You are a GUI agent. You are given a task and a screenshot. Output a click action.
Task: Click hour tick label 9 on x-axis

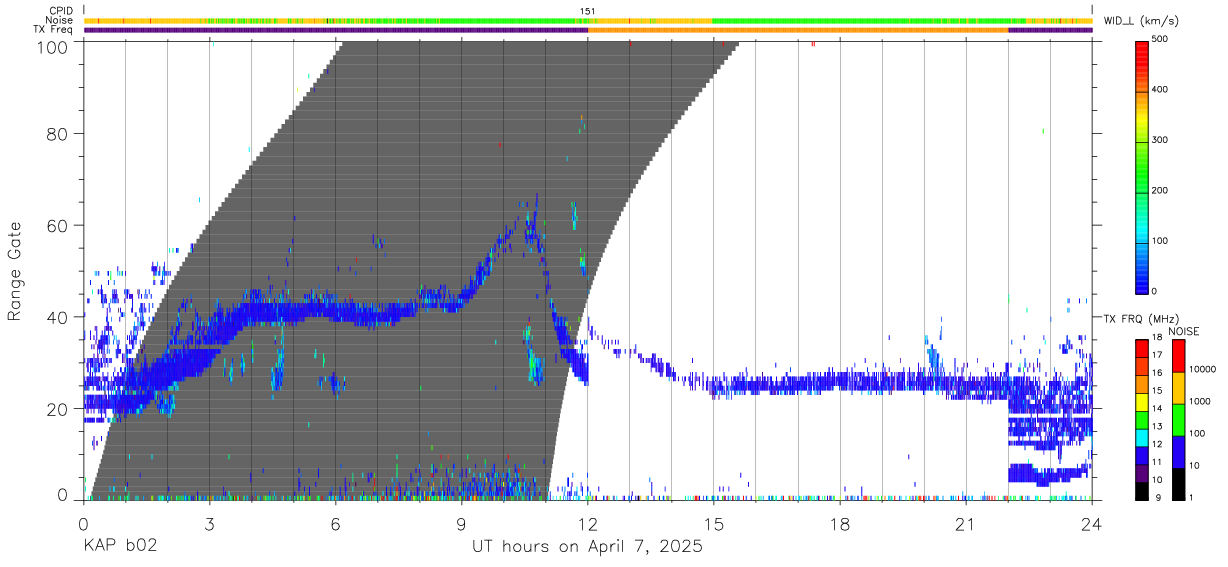coord(461,524)
